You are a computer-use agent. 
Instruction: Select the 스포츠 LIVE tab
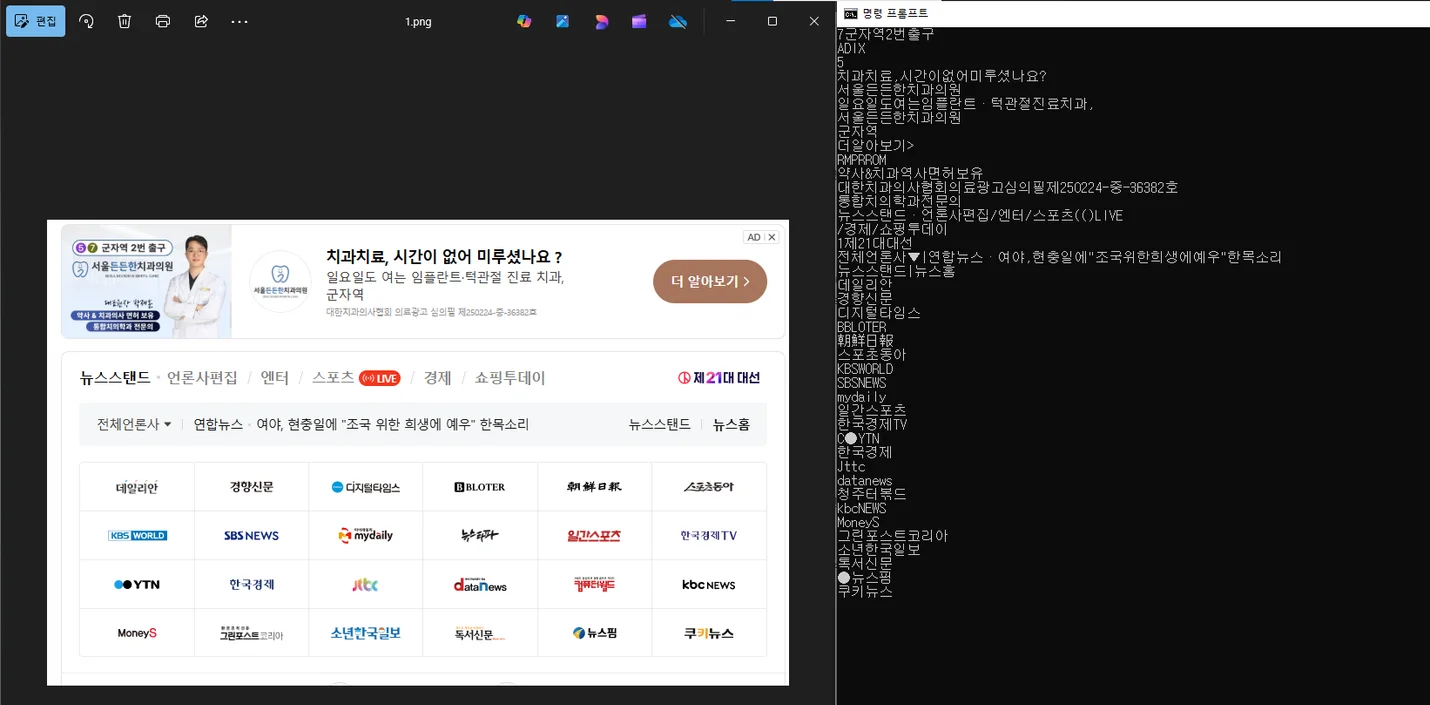pos(356,378)
